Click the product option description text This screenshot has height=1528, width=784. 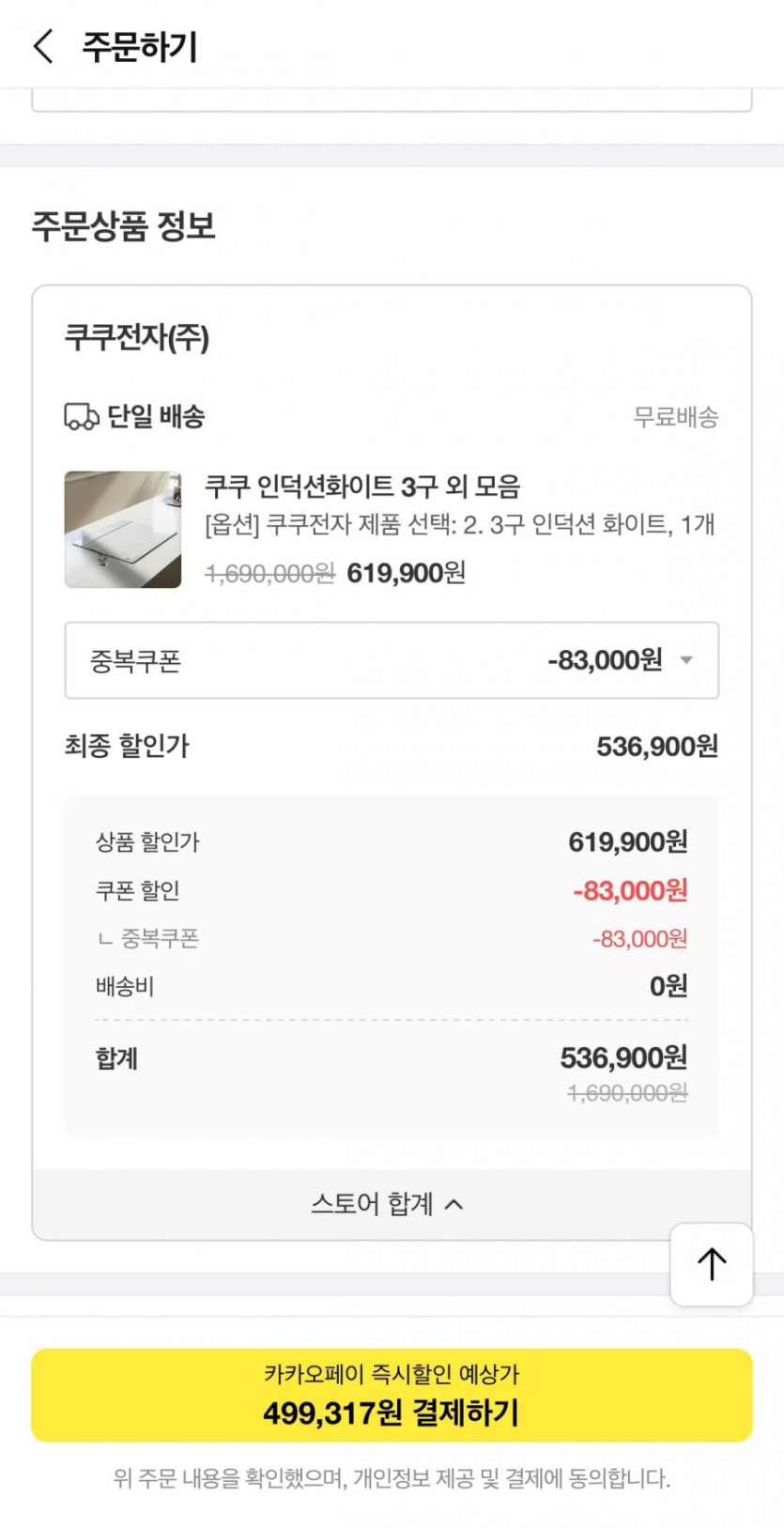pos(460,524)
